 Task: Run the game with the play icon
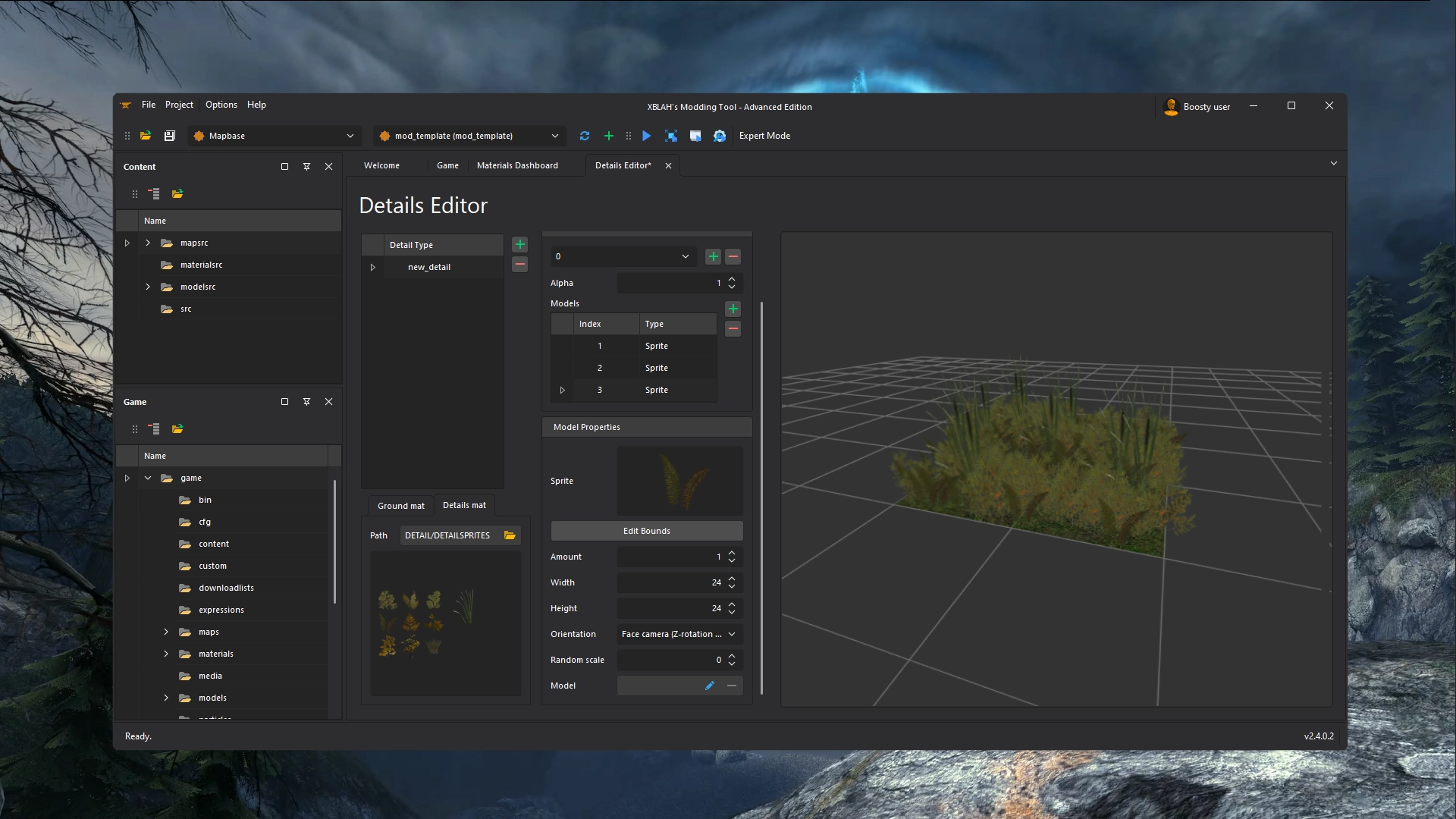click(x=647, y=136)
